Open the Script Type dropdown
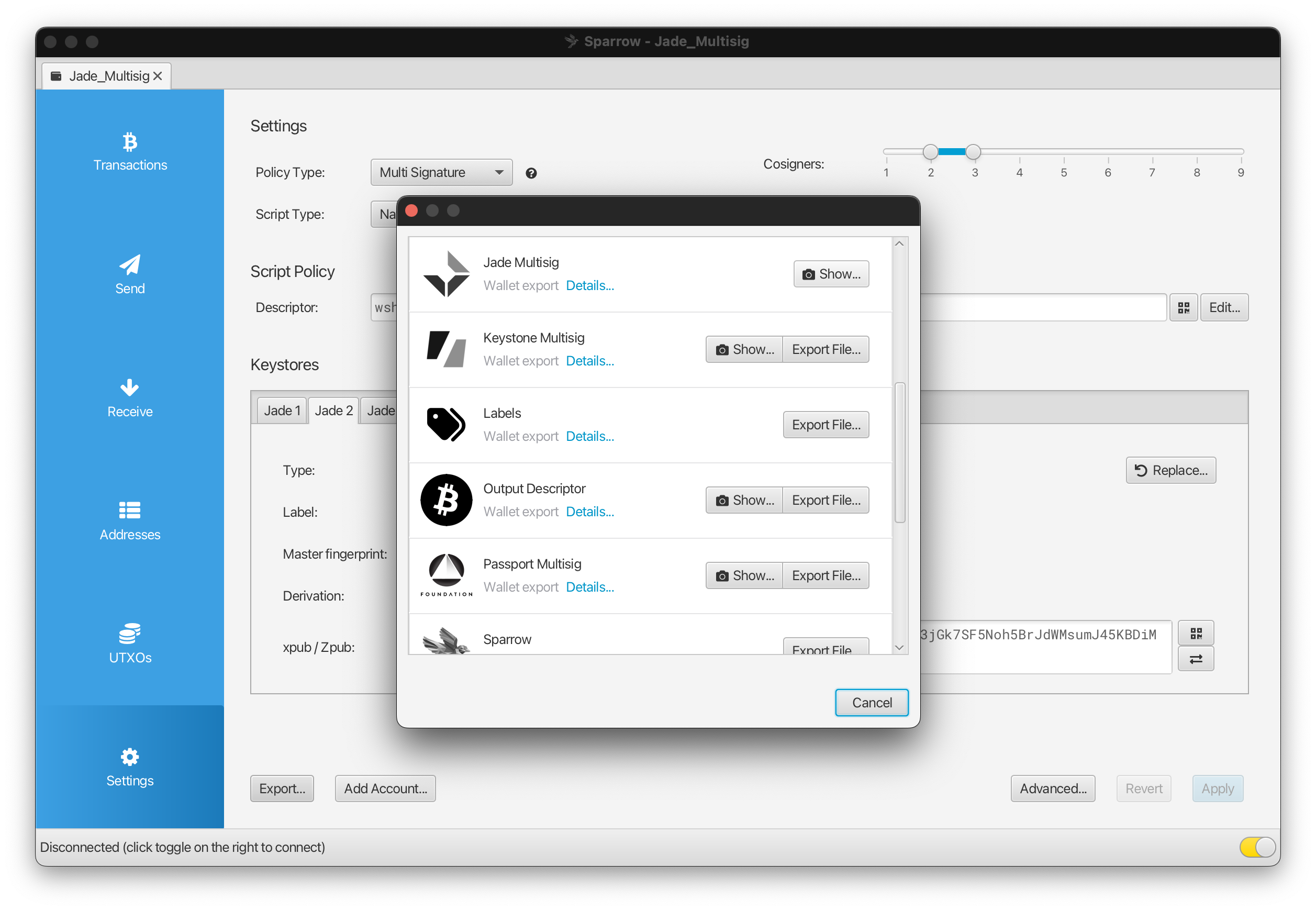 (x=384, y=214)
